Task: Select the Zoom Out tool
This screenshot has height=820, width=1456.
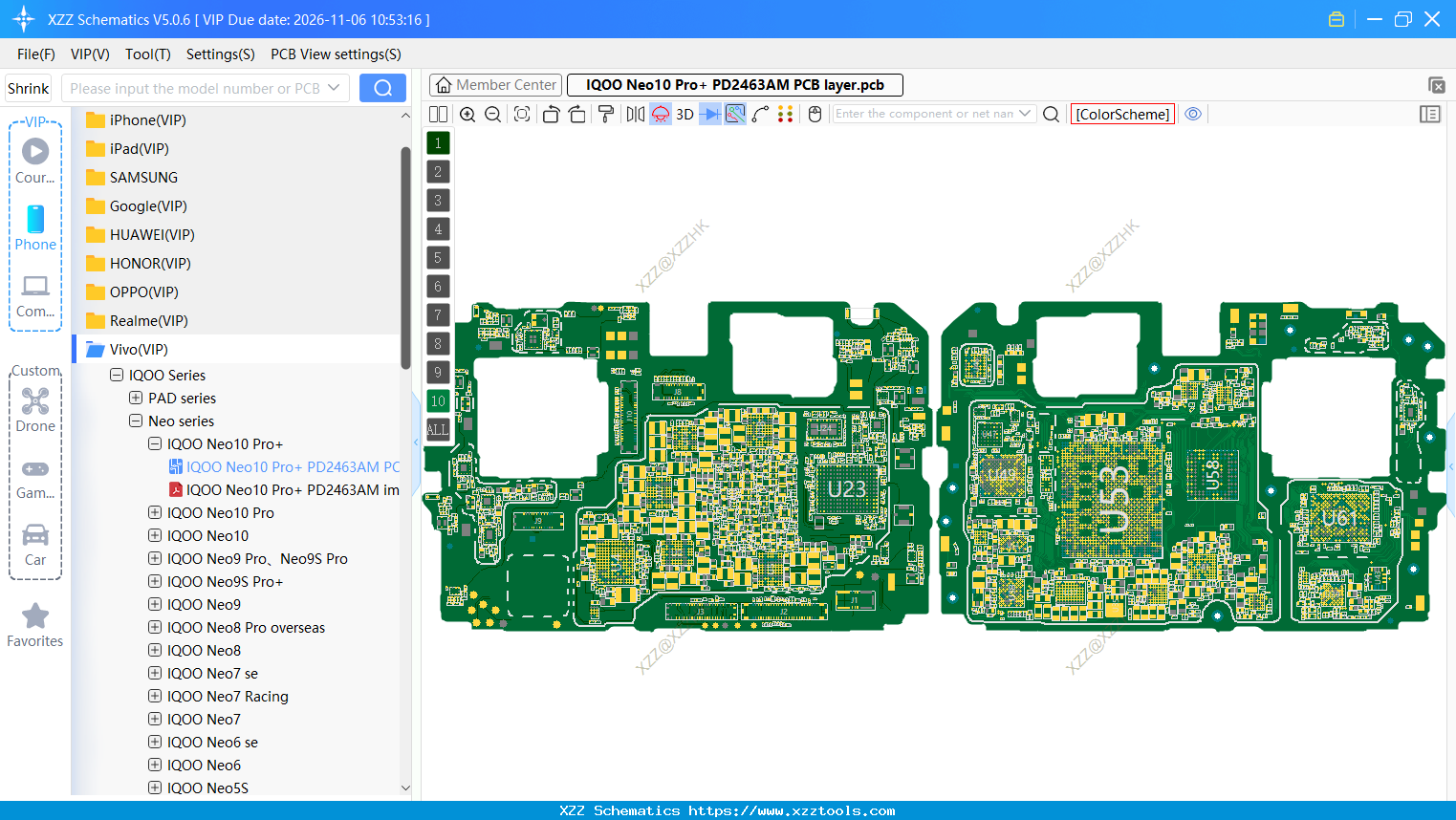Action: (x=491, y=114)
